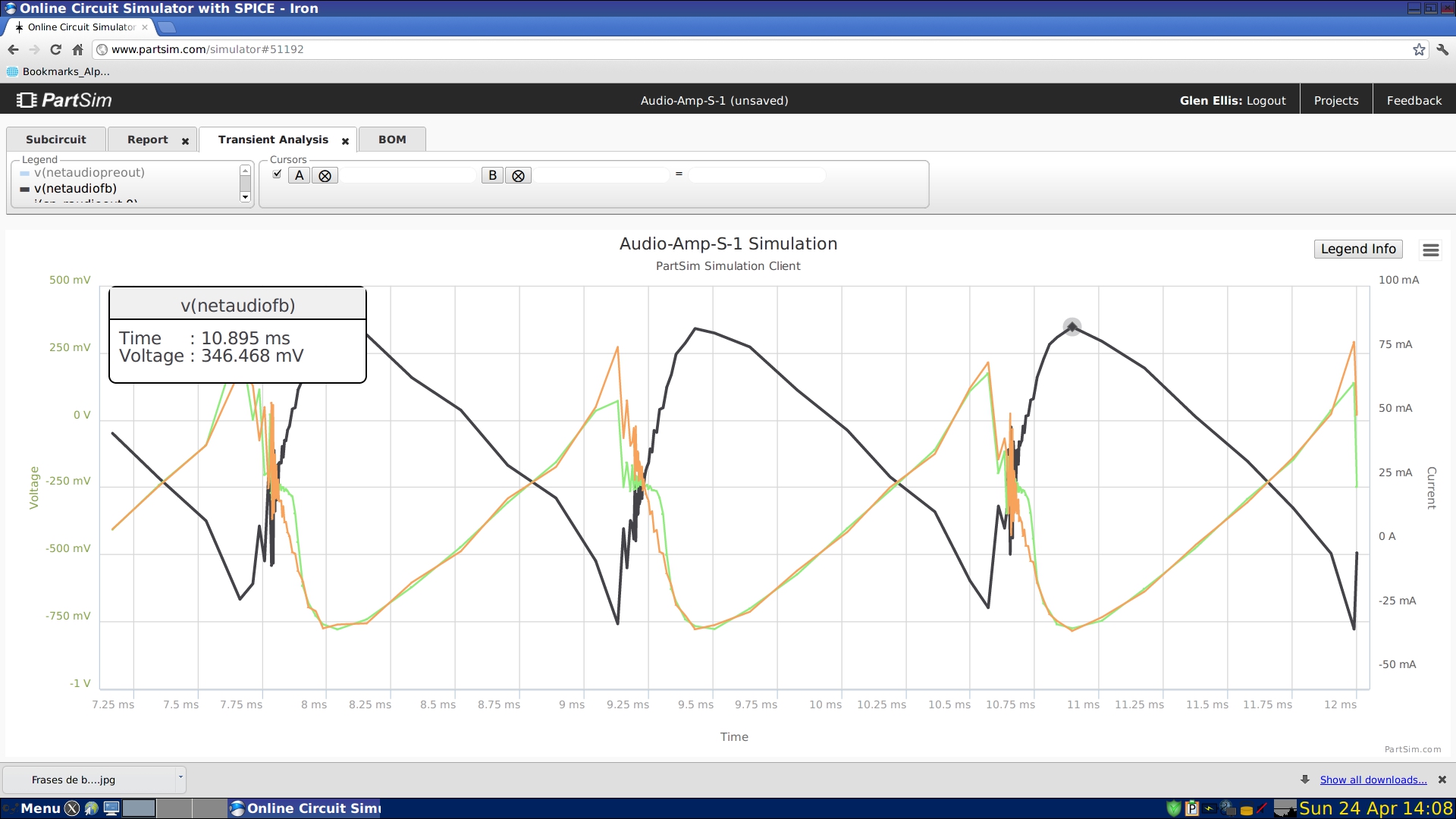The height and width of the screenshot is (819, 1456).
Task: Select the Online Circuit Simu taskbar window
Action: coord(306,808)
